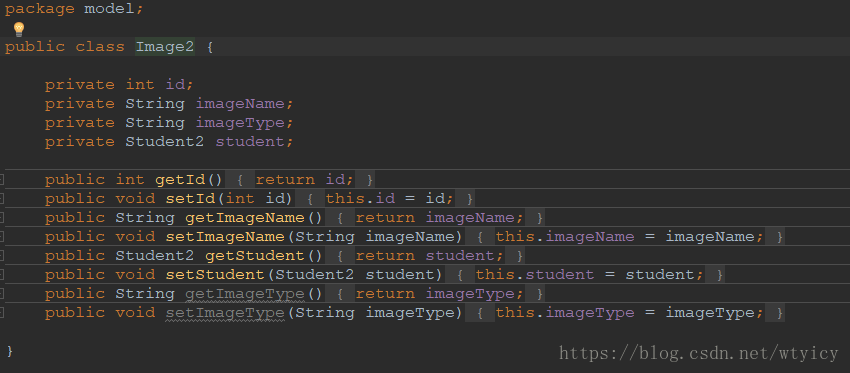Screen dimensions: 850x373
Task: Unfold the getImageName() method body
Action: coord(2,217)
